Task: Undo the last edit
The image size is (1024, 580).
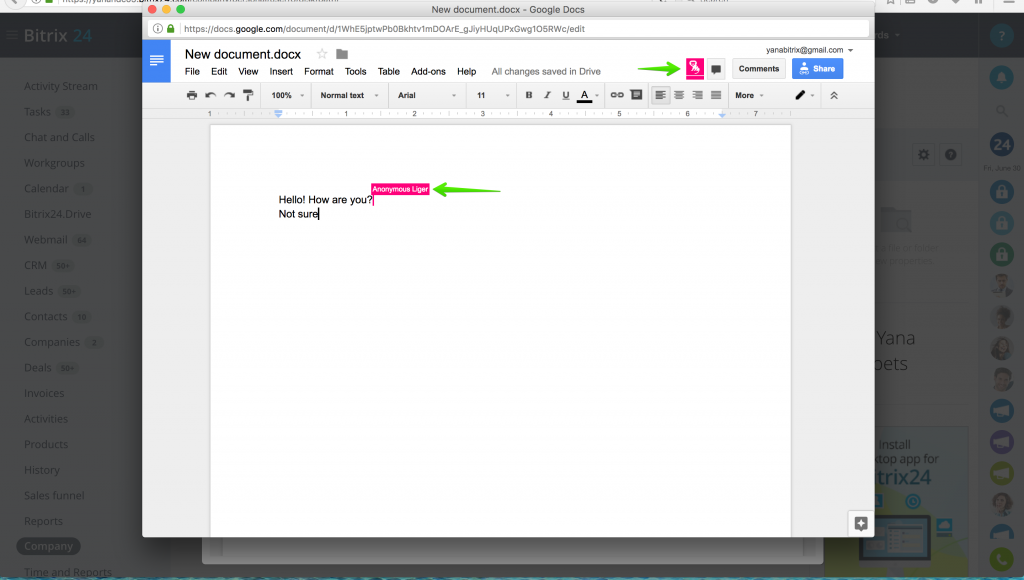Action: (x=210, y=95)
